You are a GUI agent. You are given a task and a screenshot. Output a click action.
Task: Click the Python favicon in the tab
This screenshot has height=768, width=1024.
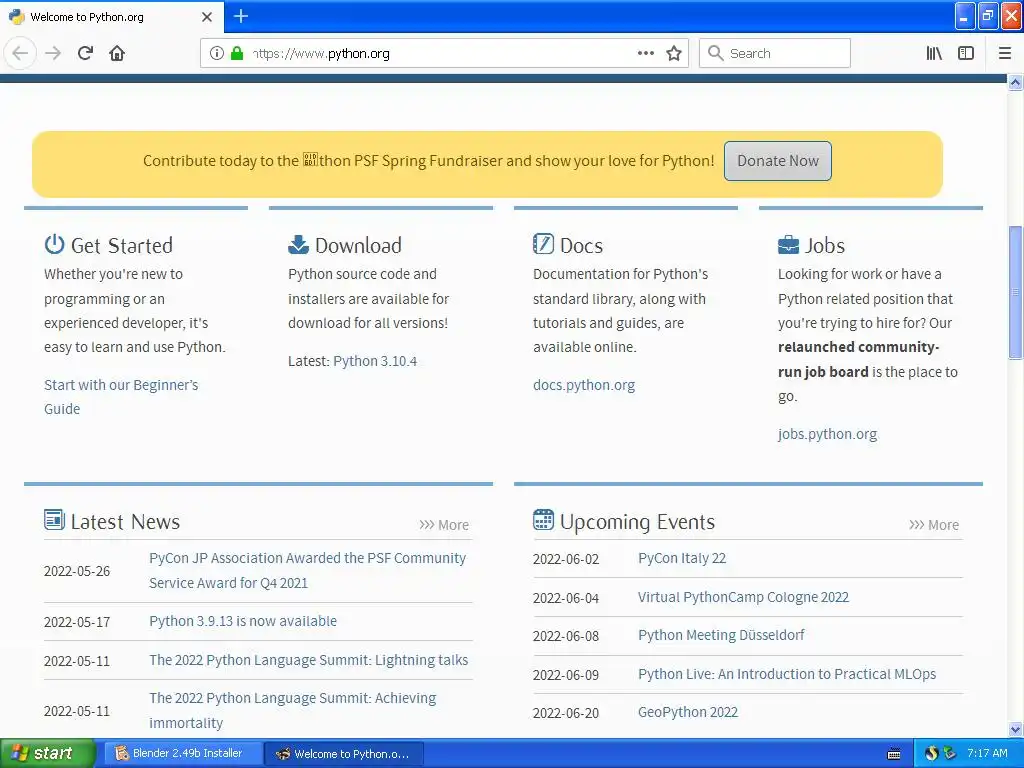[17, 17]
